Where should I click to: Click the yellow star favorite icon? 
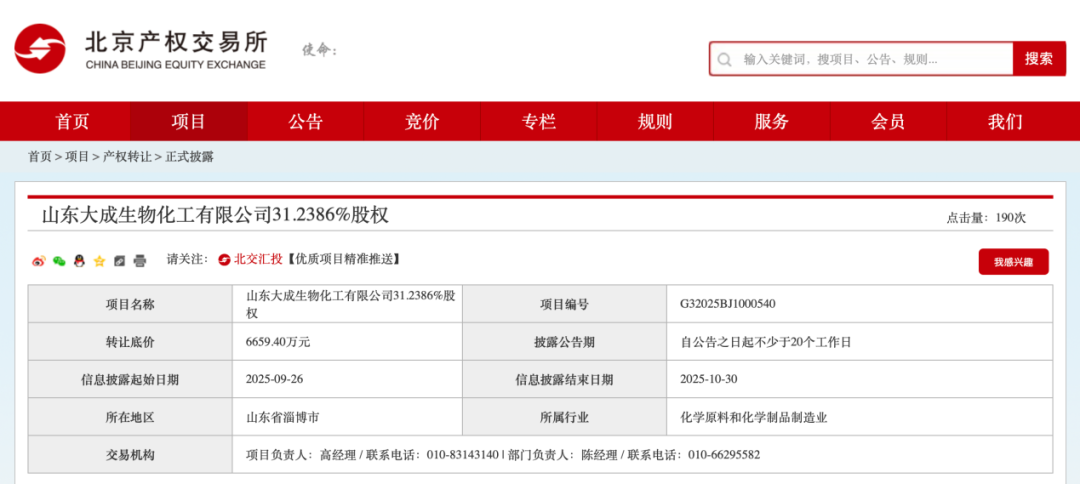pos(99,261)
